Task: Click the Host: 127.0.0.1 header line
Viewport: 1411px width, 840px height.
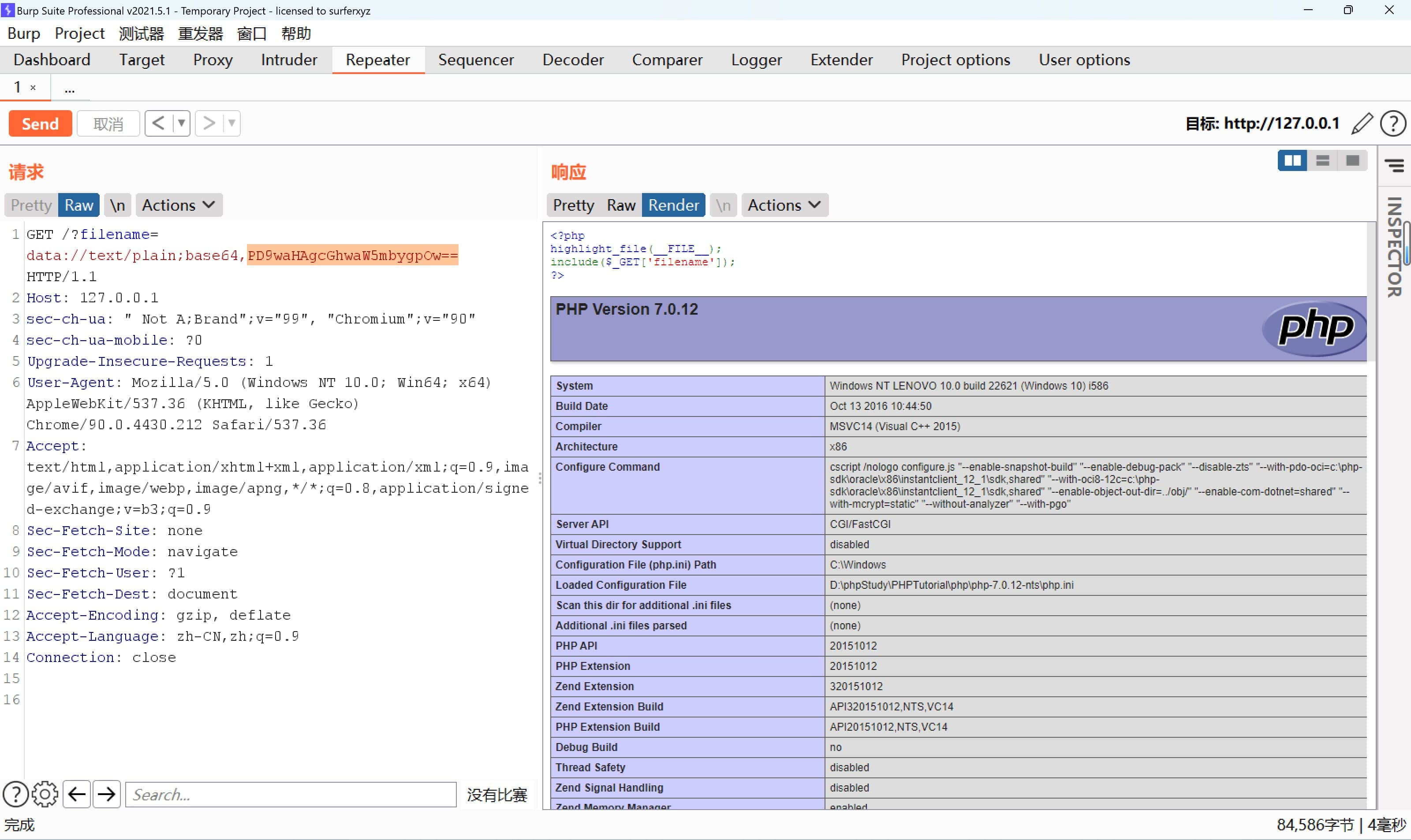Action: point(93,298)
